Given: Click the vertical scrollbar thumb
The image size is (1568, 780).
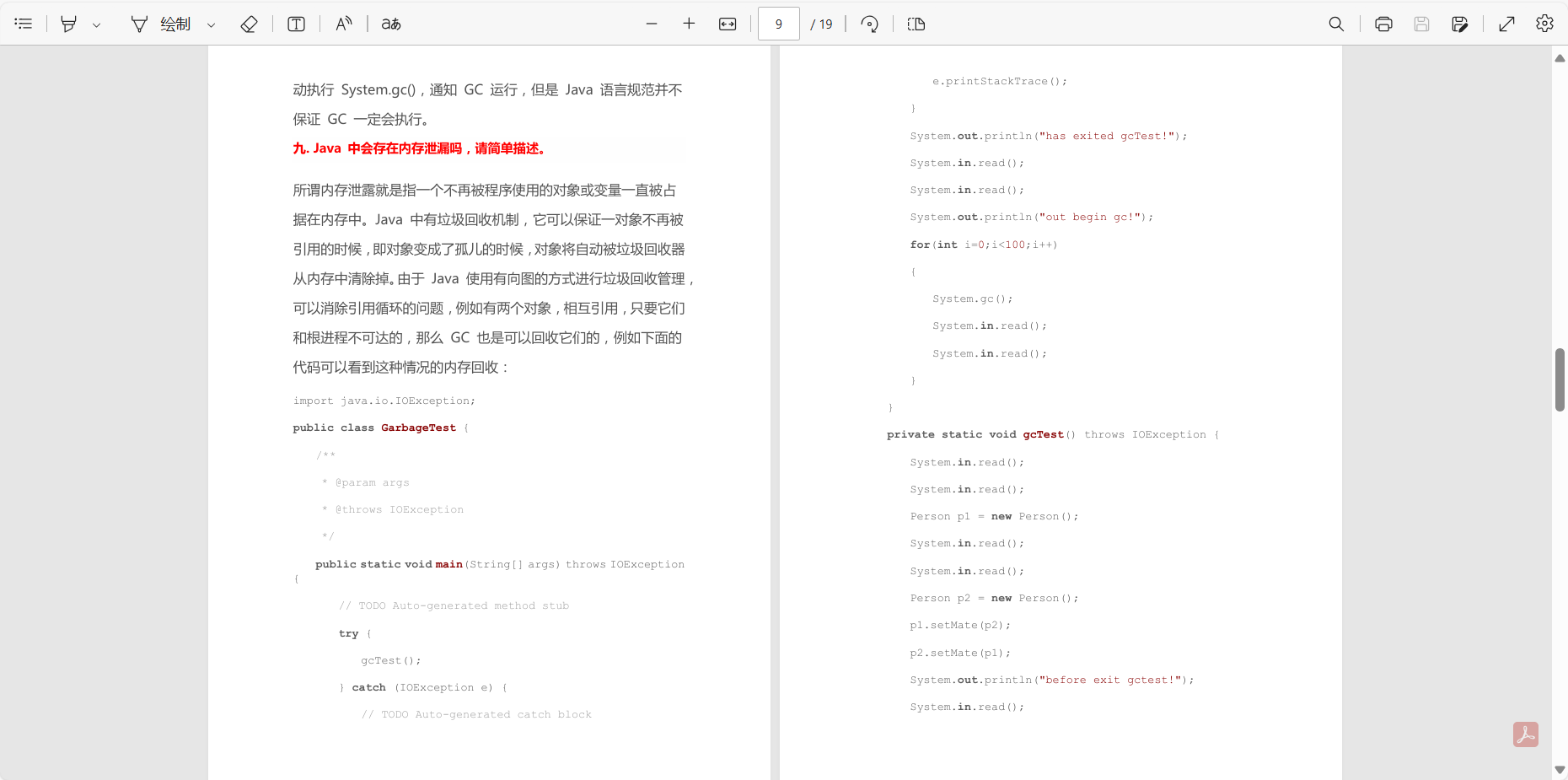Looking at the screenshot, I should [1560, 379].
